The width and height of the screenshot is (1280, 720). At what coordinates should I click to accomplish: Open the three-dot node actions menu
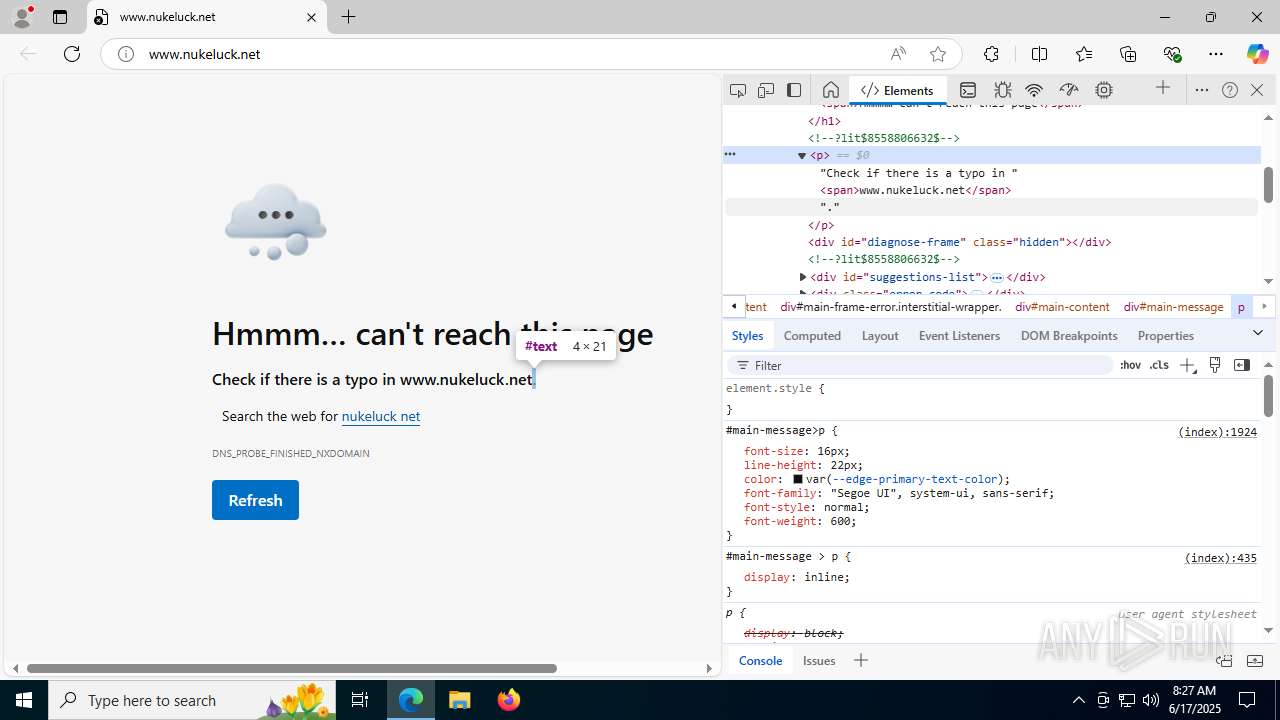click(730, 154)
